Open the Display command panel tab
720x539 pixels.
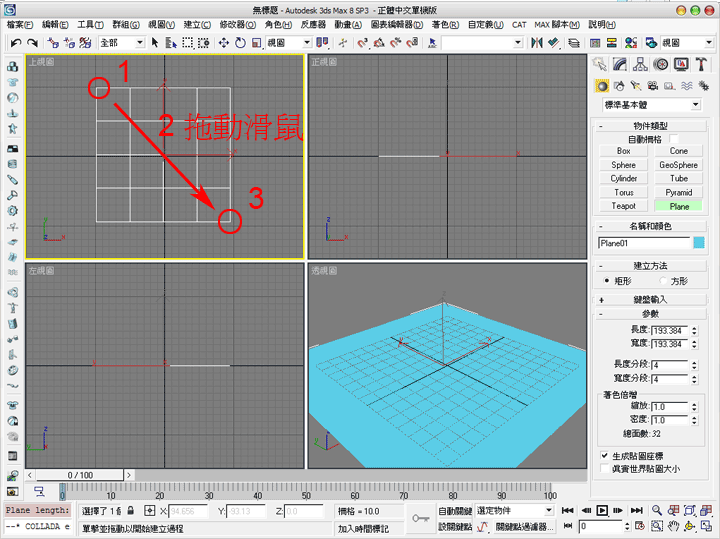(681, 64)
